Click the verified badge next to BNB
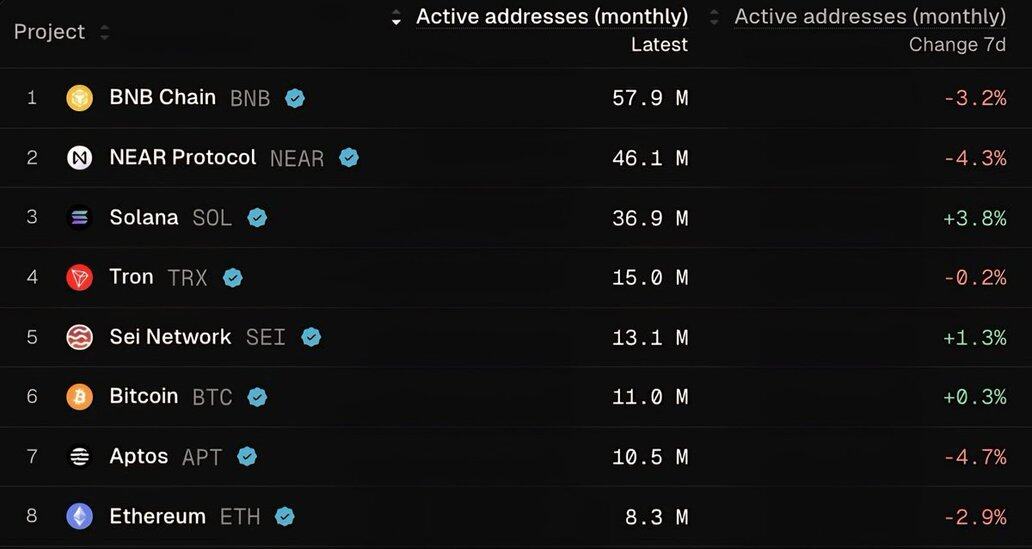This screenshot has height=549, width=1032. point(295,98)
